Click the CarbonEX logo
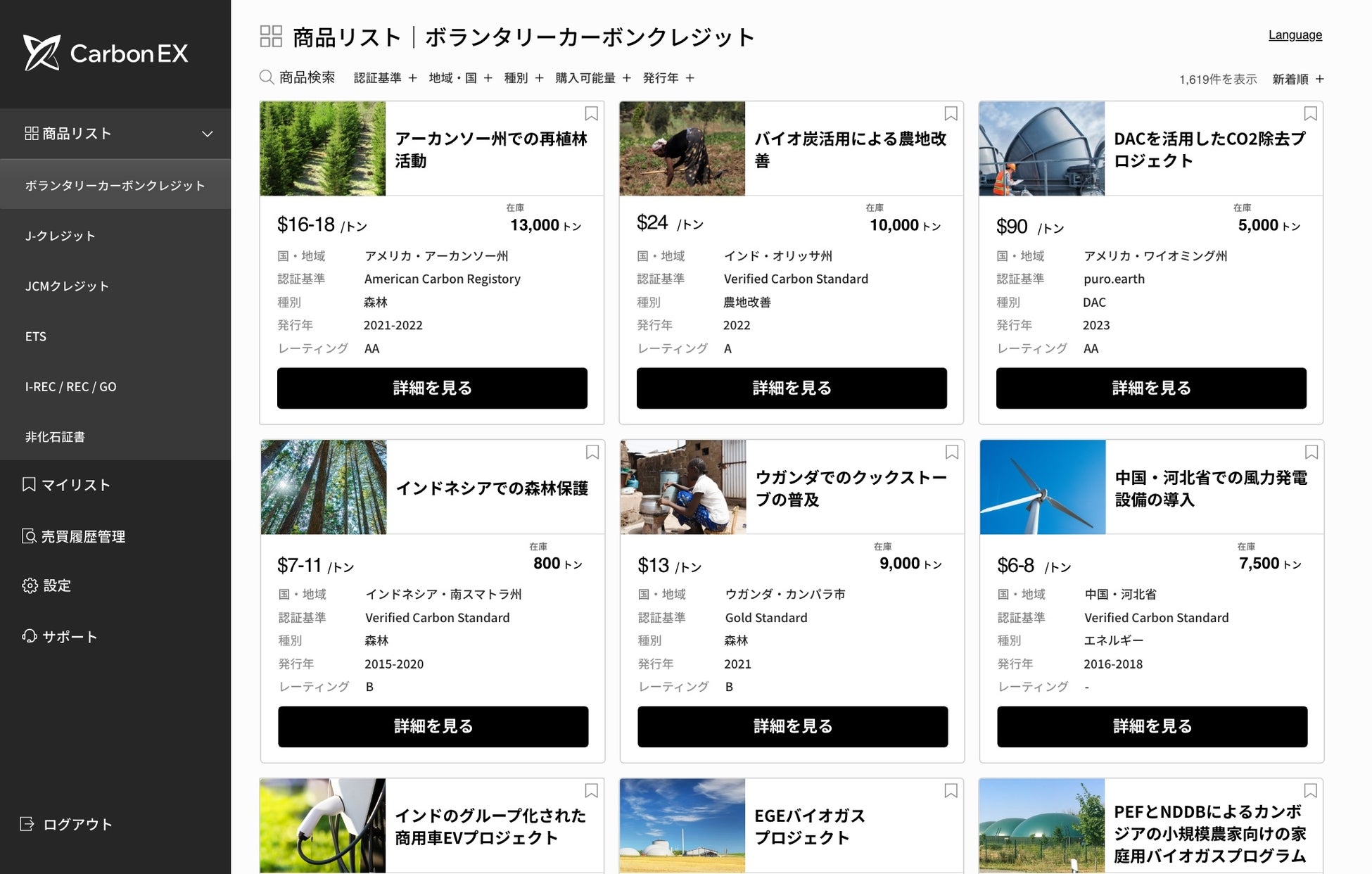The image size is (1372, 874). pos(106,53)
